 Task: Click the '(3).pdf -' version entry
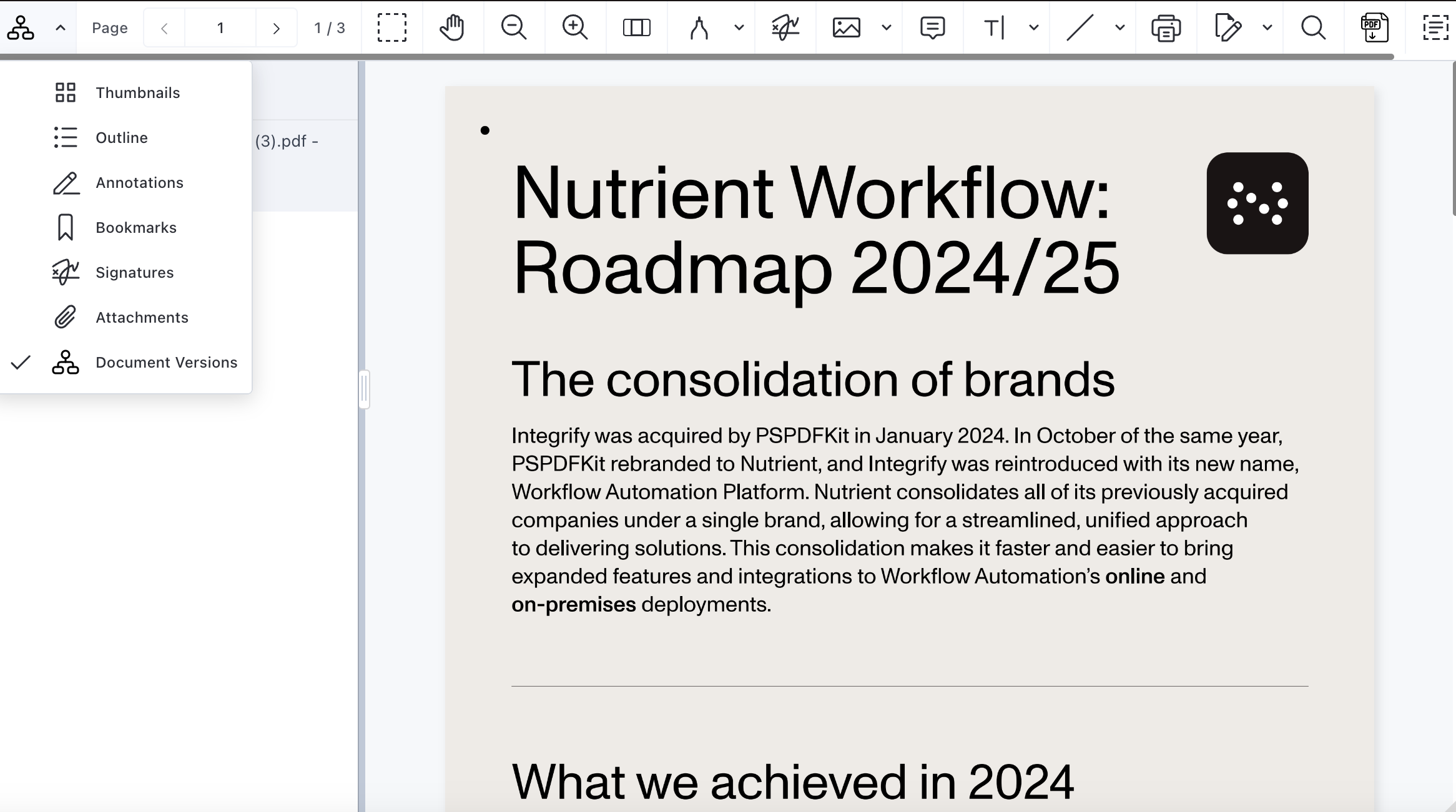[287, 142]
